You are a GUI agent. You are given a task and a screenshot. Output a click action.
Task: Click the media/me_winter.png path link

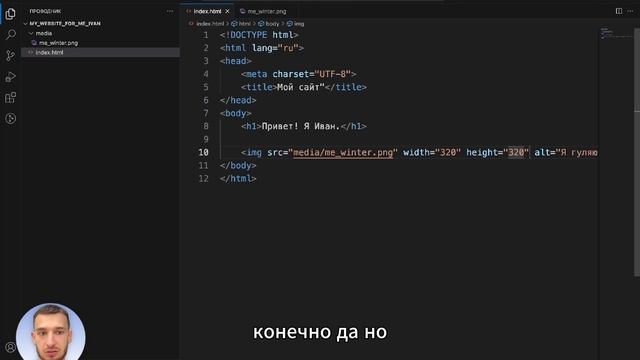(x=343, y=153)
